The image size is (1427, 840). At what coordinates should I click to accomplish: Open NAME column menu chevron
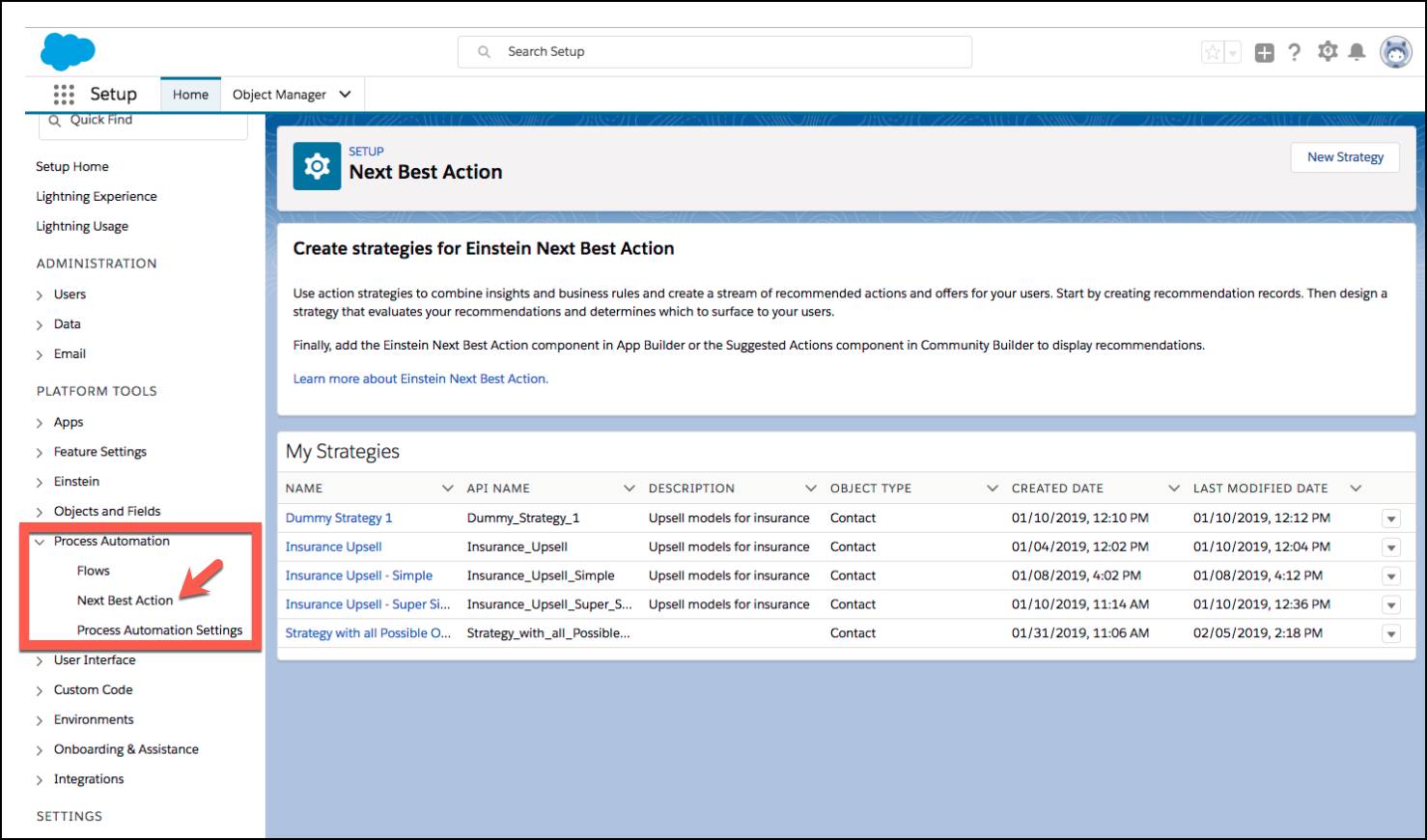447,489
